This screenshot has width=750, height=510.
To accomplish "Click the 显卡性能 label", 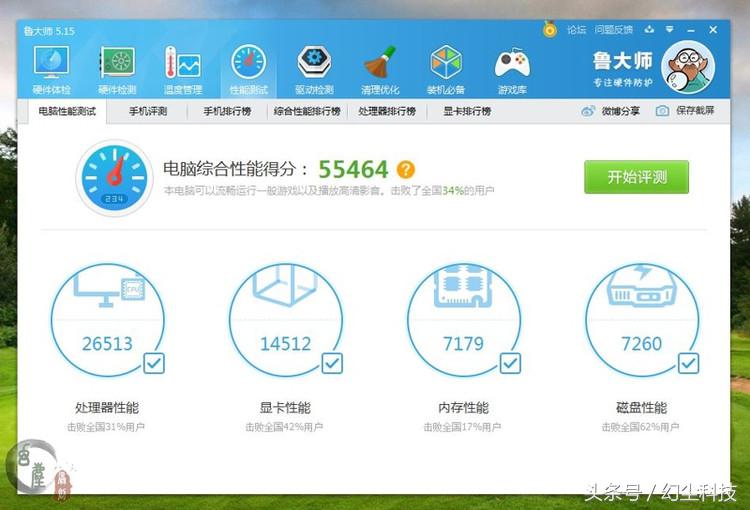I will click(285, 408).
